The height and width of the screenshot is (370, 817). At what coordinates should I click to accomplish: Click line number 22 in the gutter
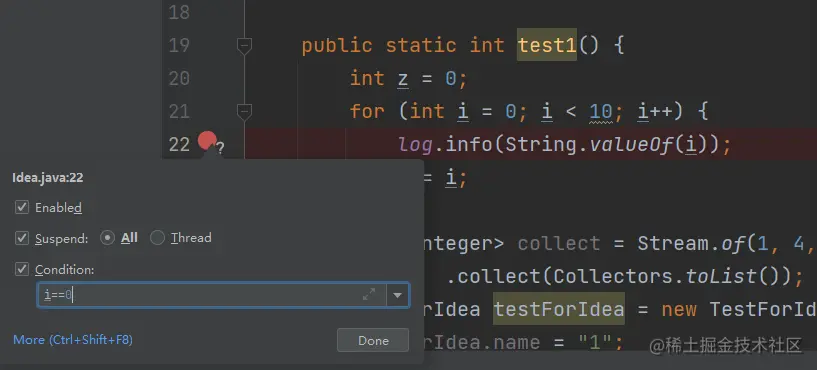[179, 145]
